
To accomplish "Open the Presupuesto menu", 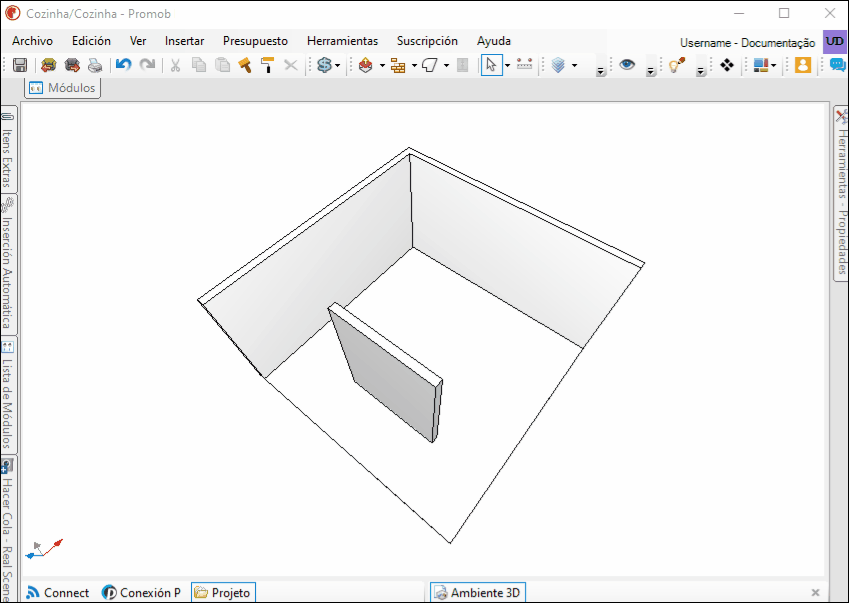I will point(256,41).
